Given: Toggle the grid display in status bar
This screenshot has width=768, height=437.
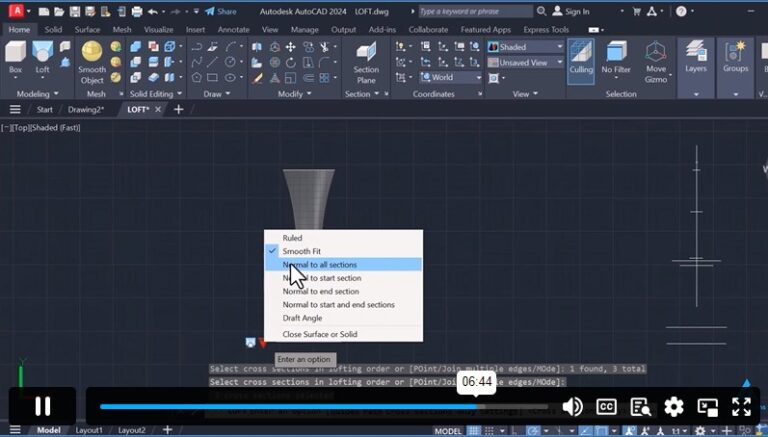Looking at the screenshot, I should click(x=473, y=431).
